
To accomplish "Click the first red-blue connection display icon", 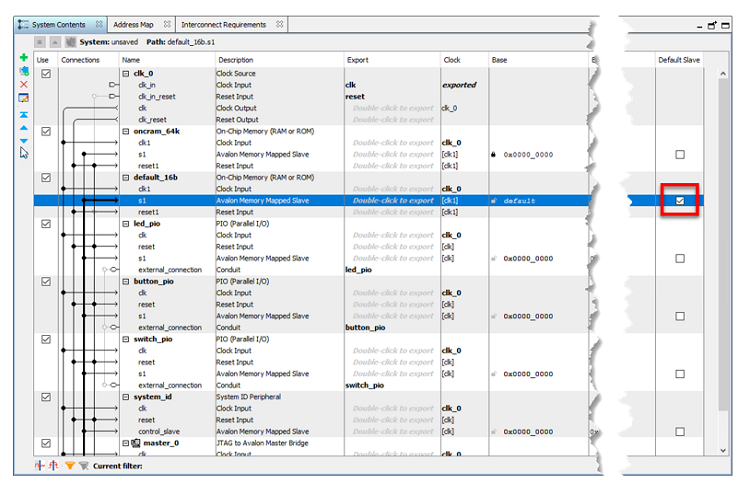I will [x=39, y=465].
